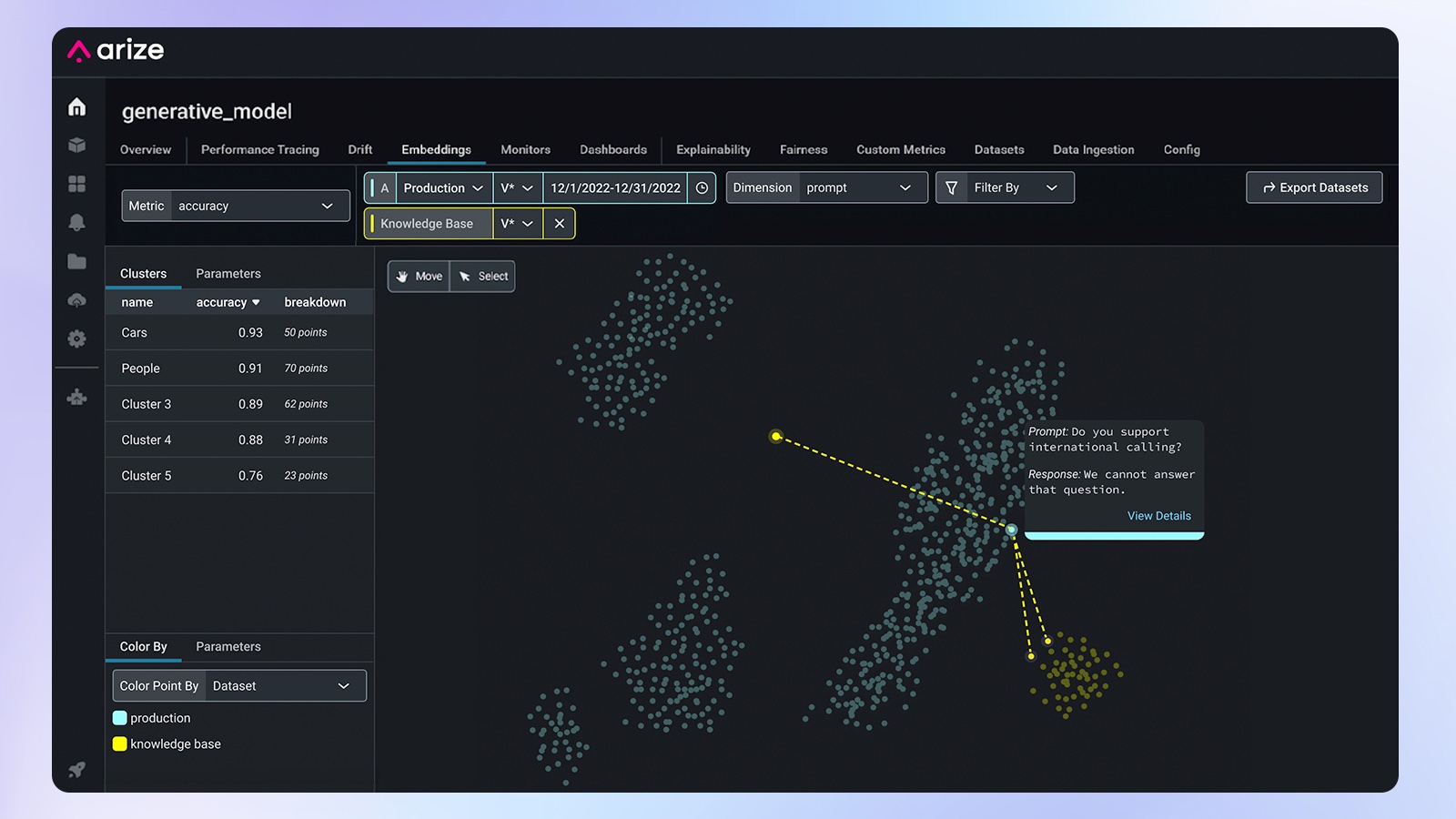Expand the Metric accuracy dropdown
This screenshot has width=1456, height=819.
[236, 207]
